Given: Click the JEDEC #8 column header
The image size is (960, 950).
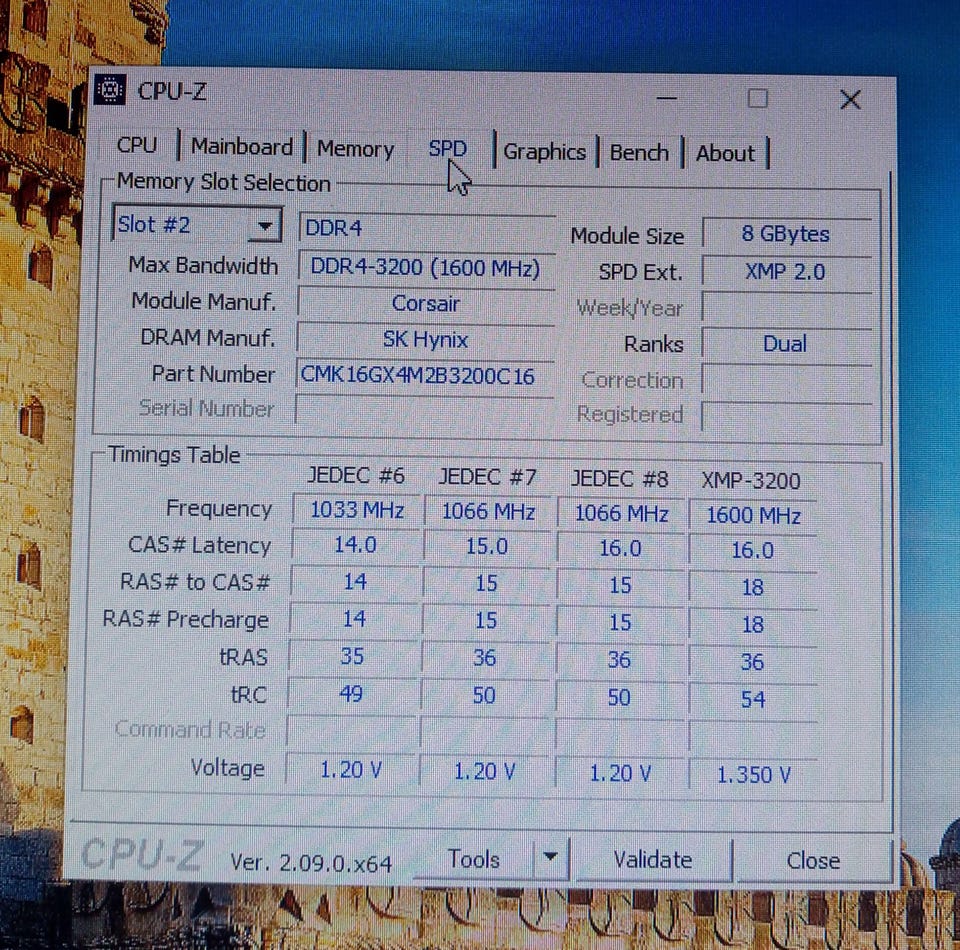Looking at the screenshot, I should click(620, 479).
